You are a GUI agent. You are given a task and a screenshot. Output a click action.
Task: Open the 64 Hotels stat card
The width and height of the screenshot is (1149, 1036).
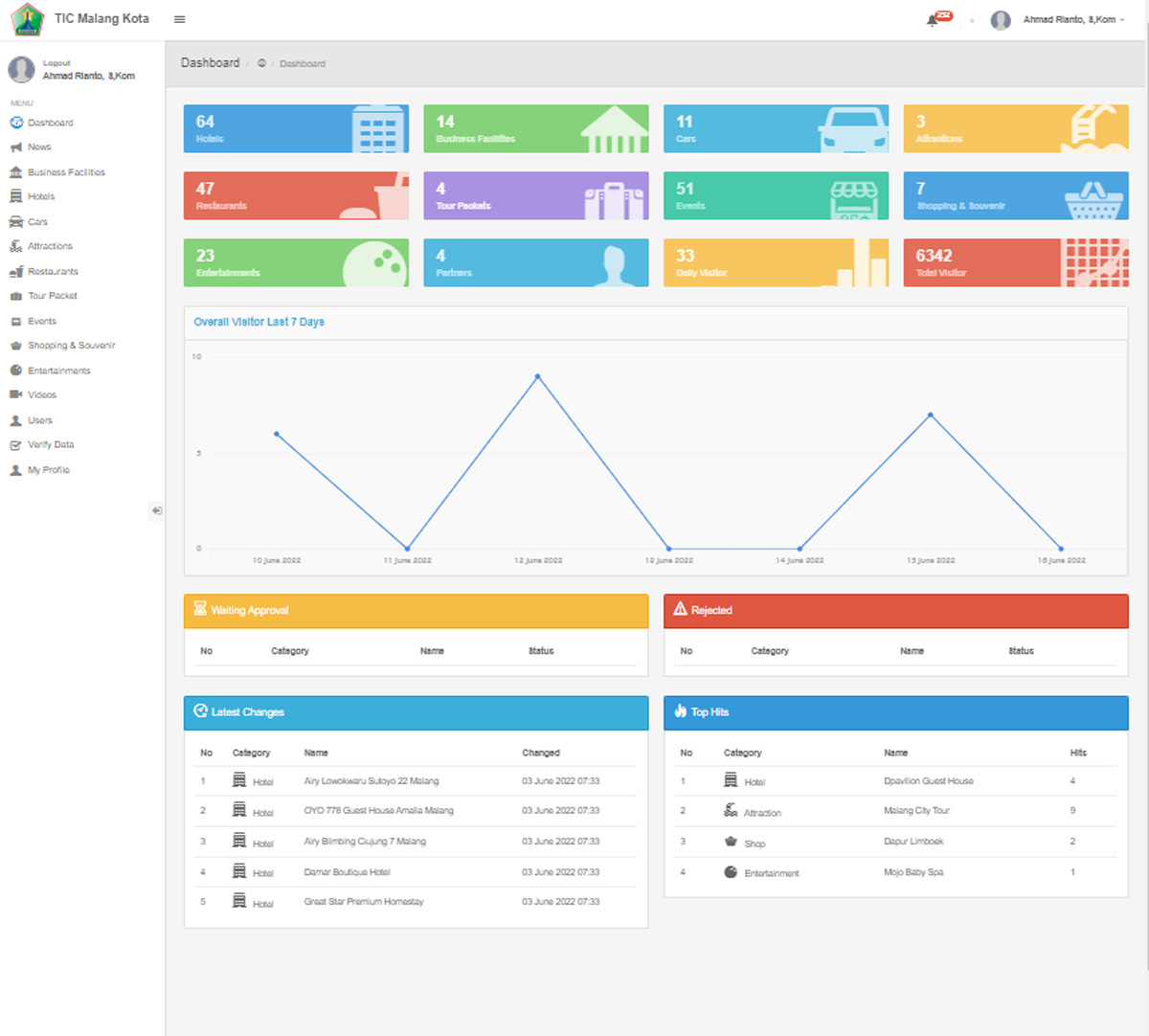(296, 129)
